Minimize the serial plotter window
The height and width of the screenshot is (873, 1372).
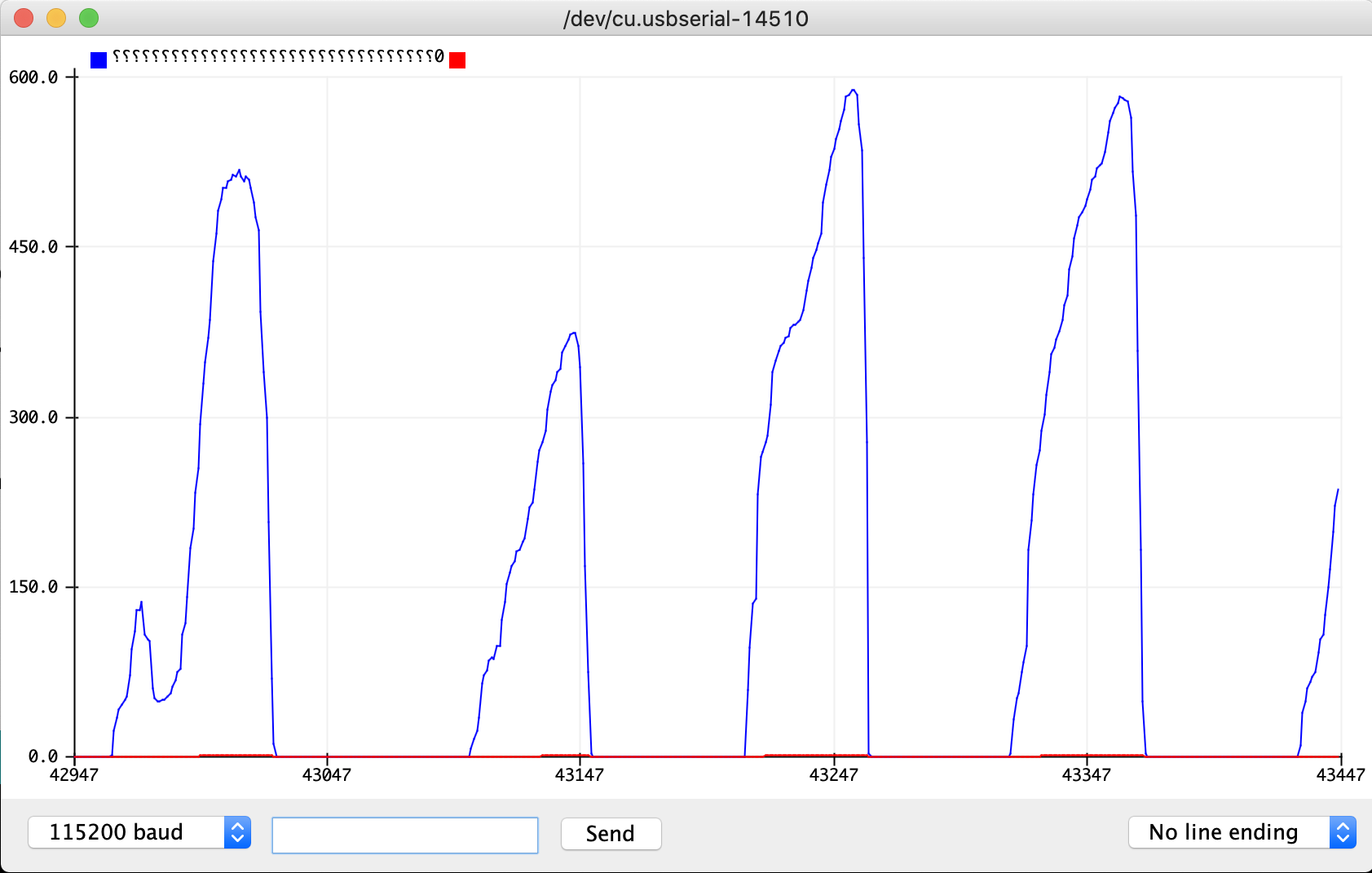56,18
